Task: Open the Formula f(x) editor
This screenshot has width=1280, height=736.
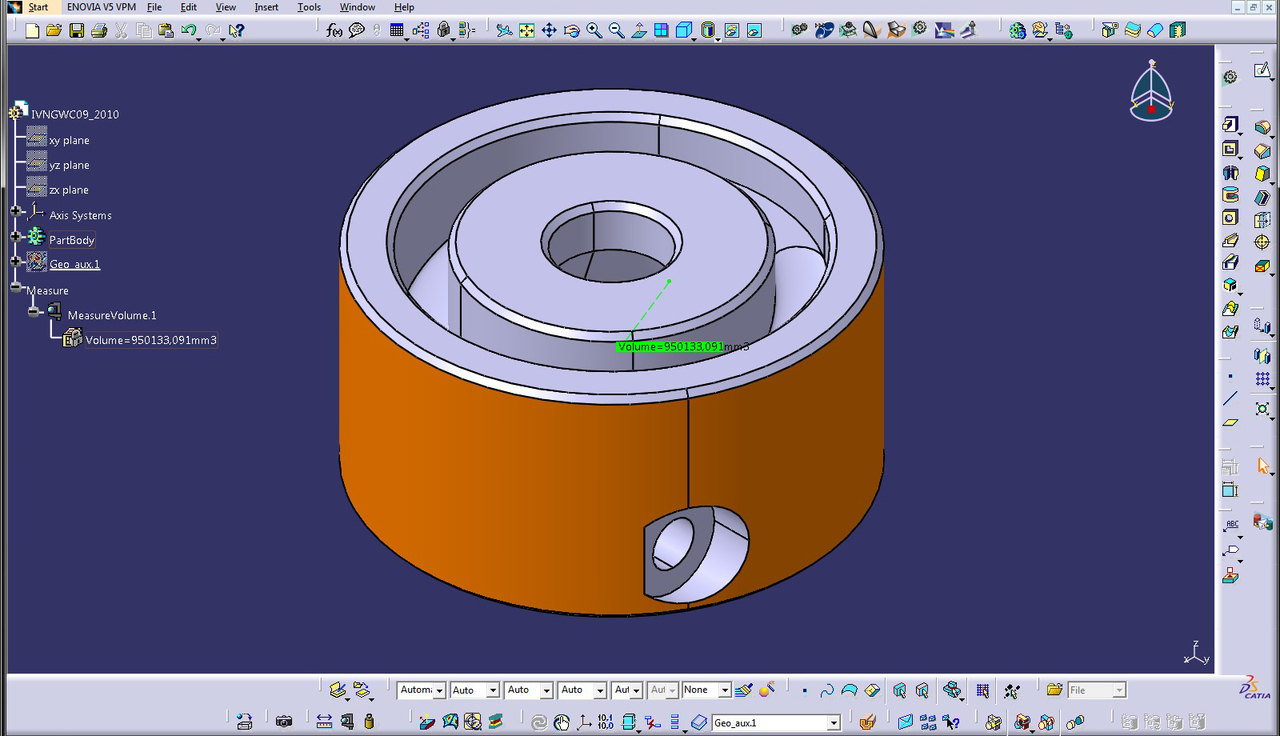Action: coord(334,31)
